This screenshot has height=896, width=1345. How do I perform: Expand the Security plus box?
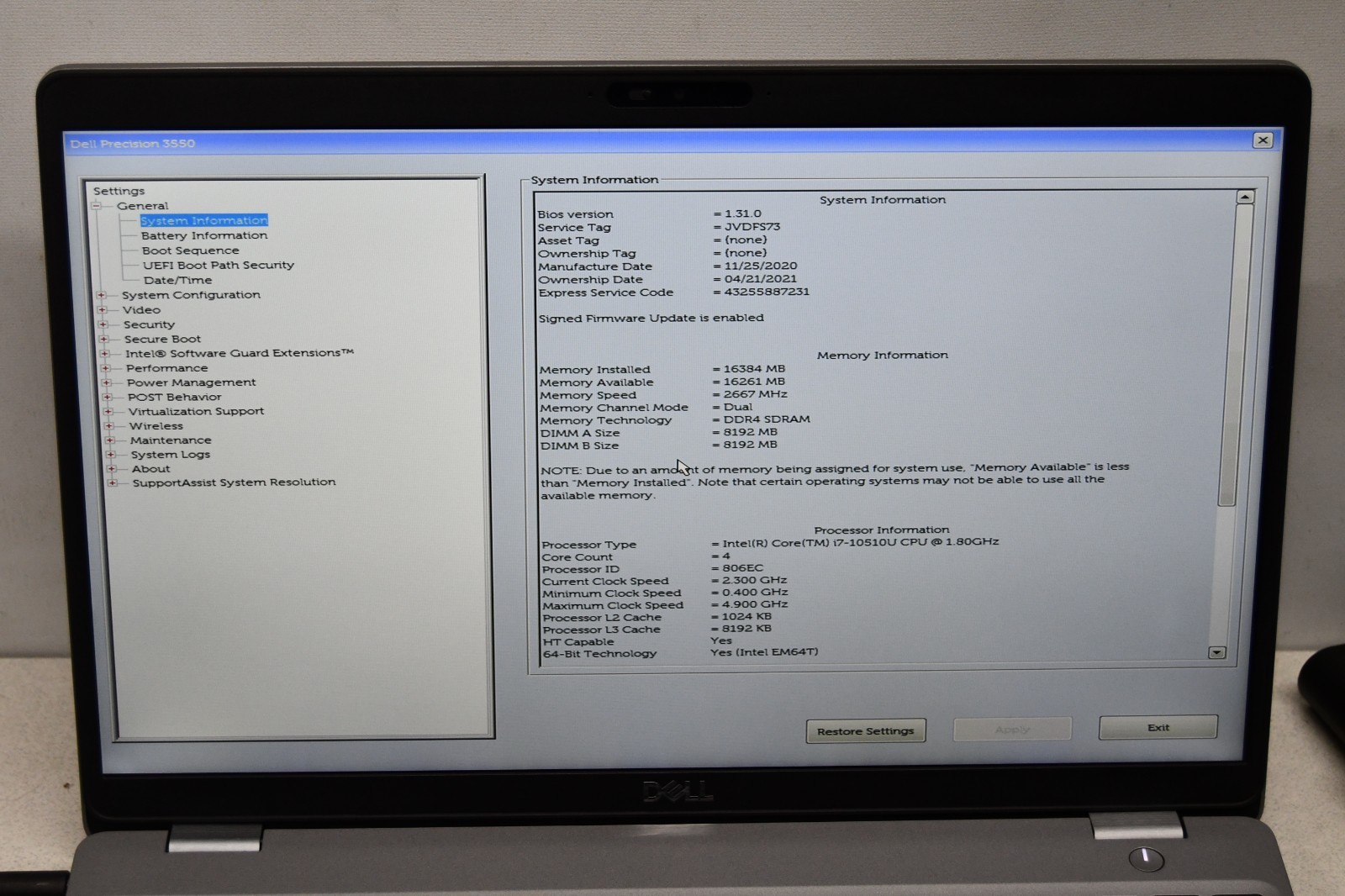pos(103,324)
